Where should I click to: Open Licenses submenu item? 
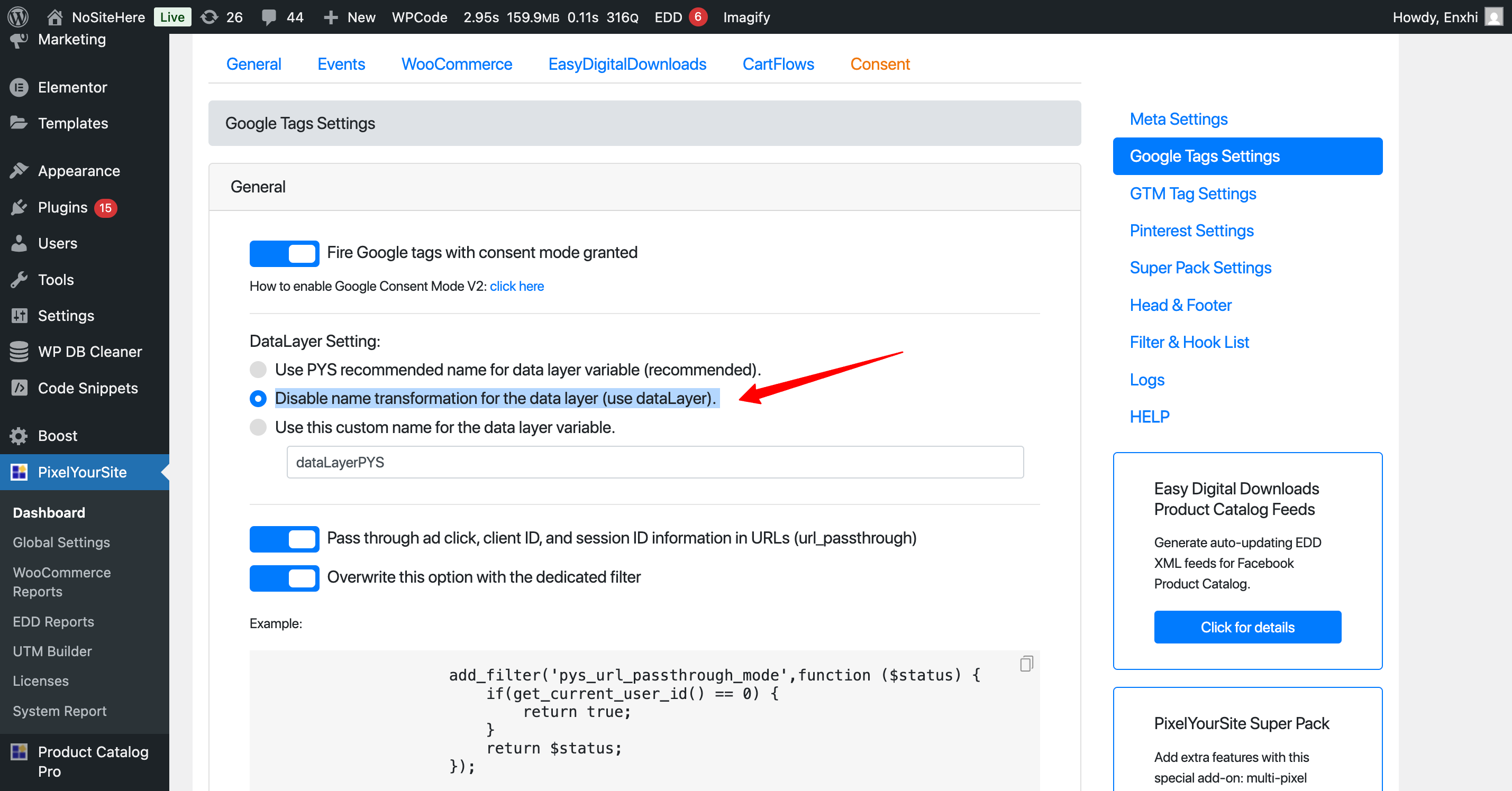coord(41,680)
